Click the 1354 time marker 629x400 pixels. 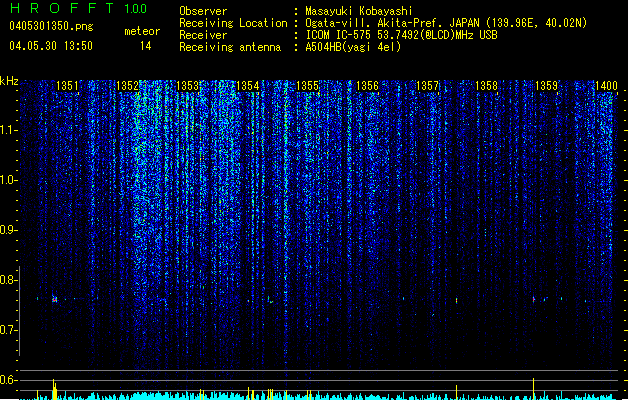[x=248, y=86]
